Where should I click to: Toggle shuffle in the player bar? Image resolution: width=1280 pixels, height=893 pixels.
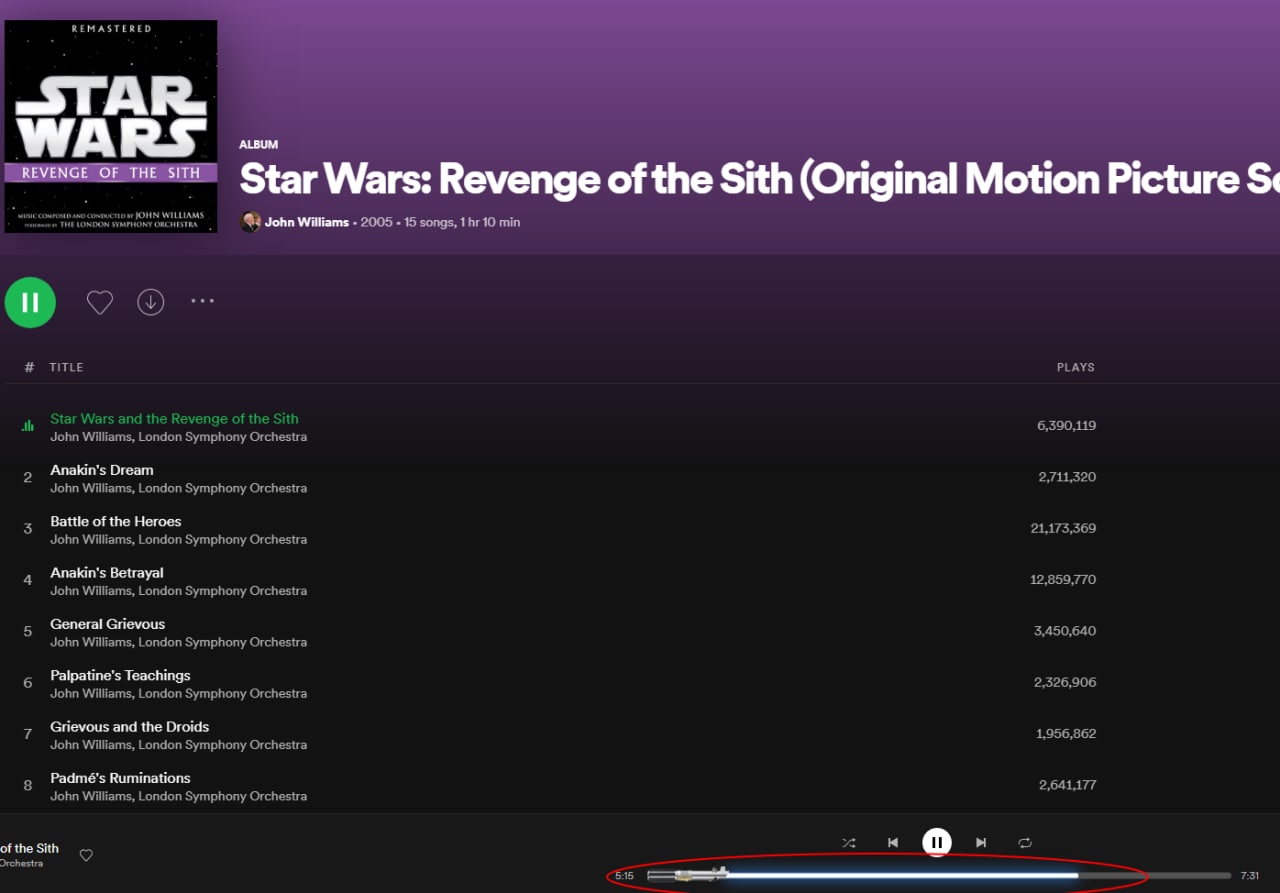tap(849, 843)
